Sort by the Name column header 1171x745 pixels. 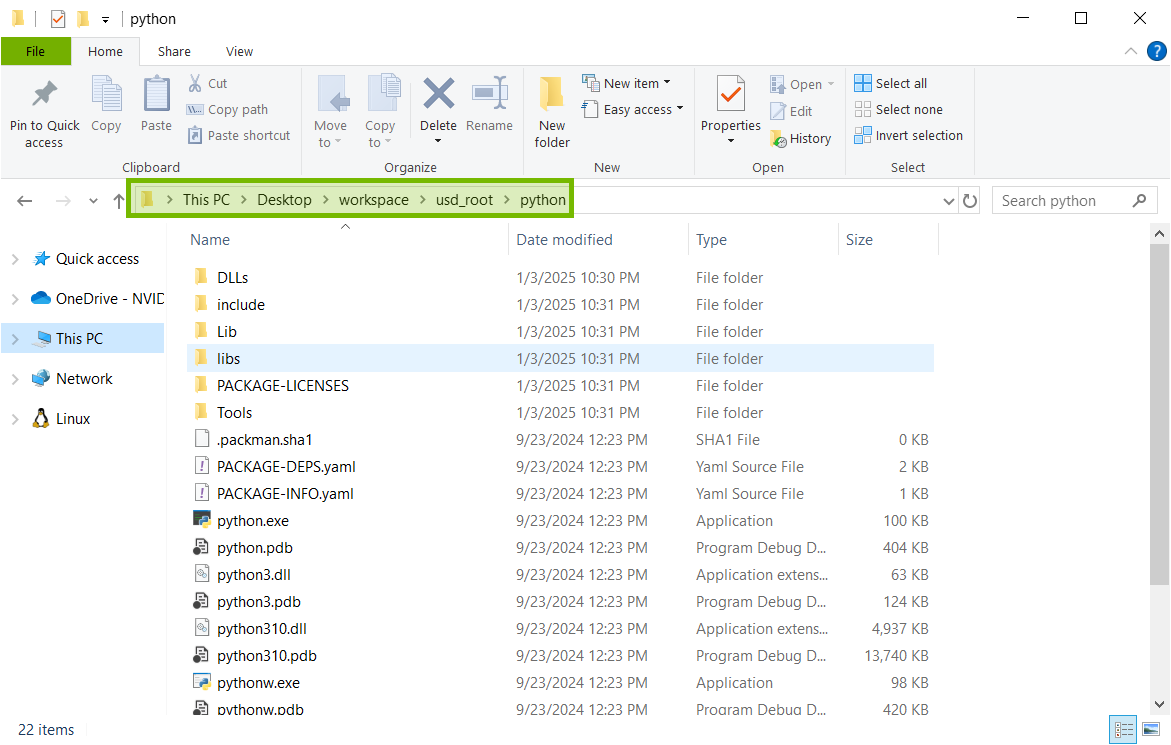(210, 240)
